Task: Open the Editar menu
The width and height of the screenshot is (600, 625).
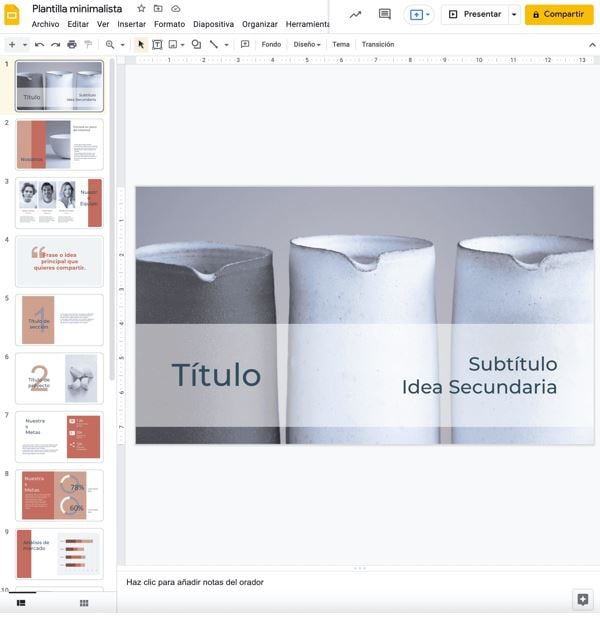Action: coord(78,24)
